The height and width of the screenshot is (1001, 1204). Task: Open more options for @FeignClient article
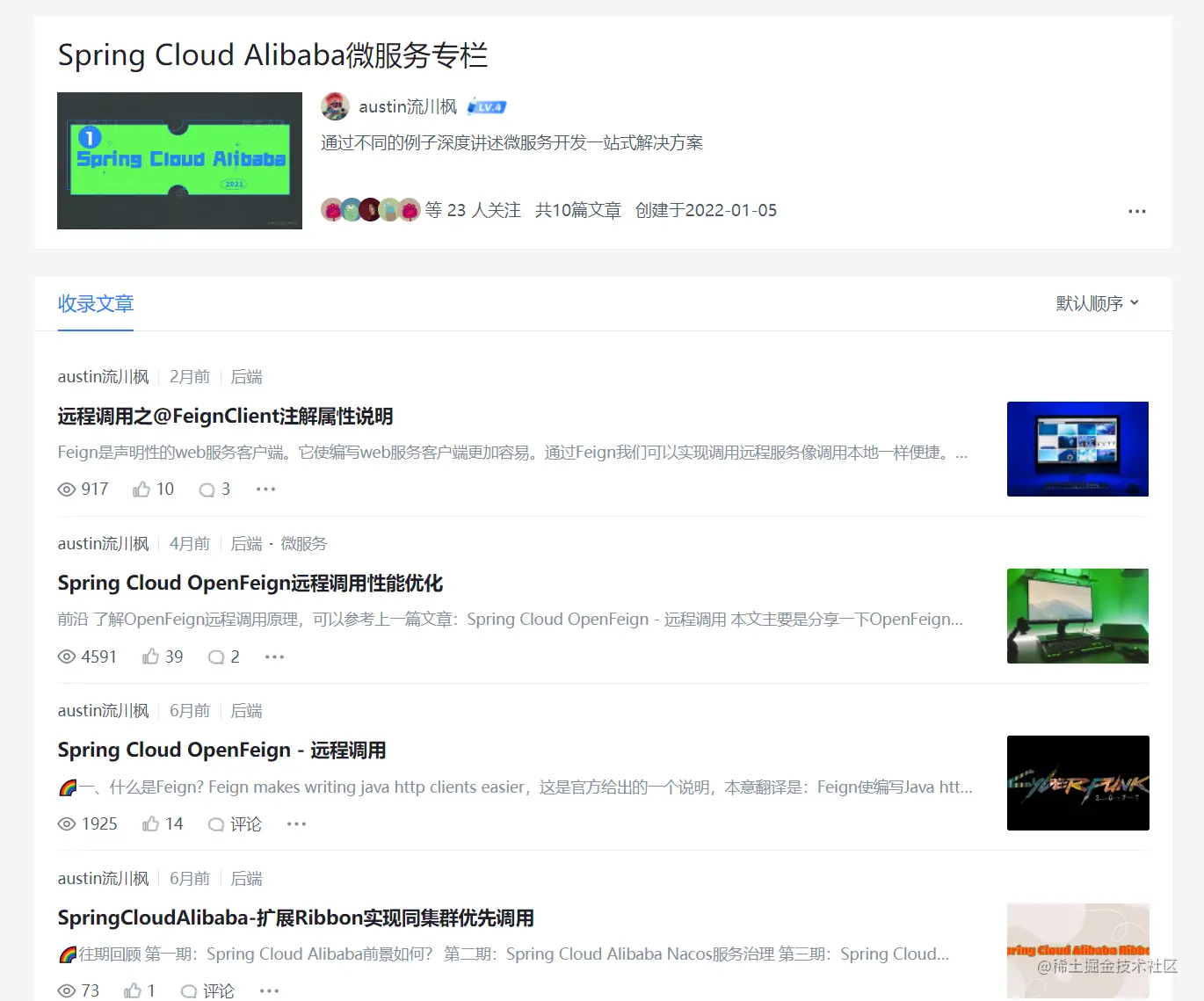tap(265, 490)
